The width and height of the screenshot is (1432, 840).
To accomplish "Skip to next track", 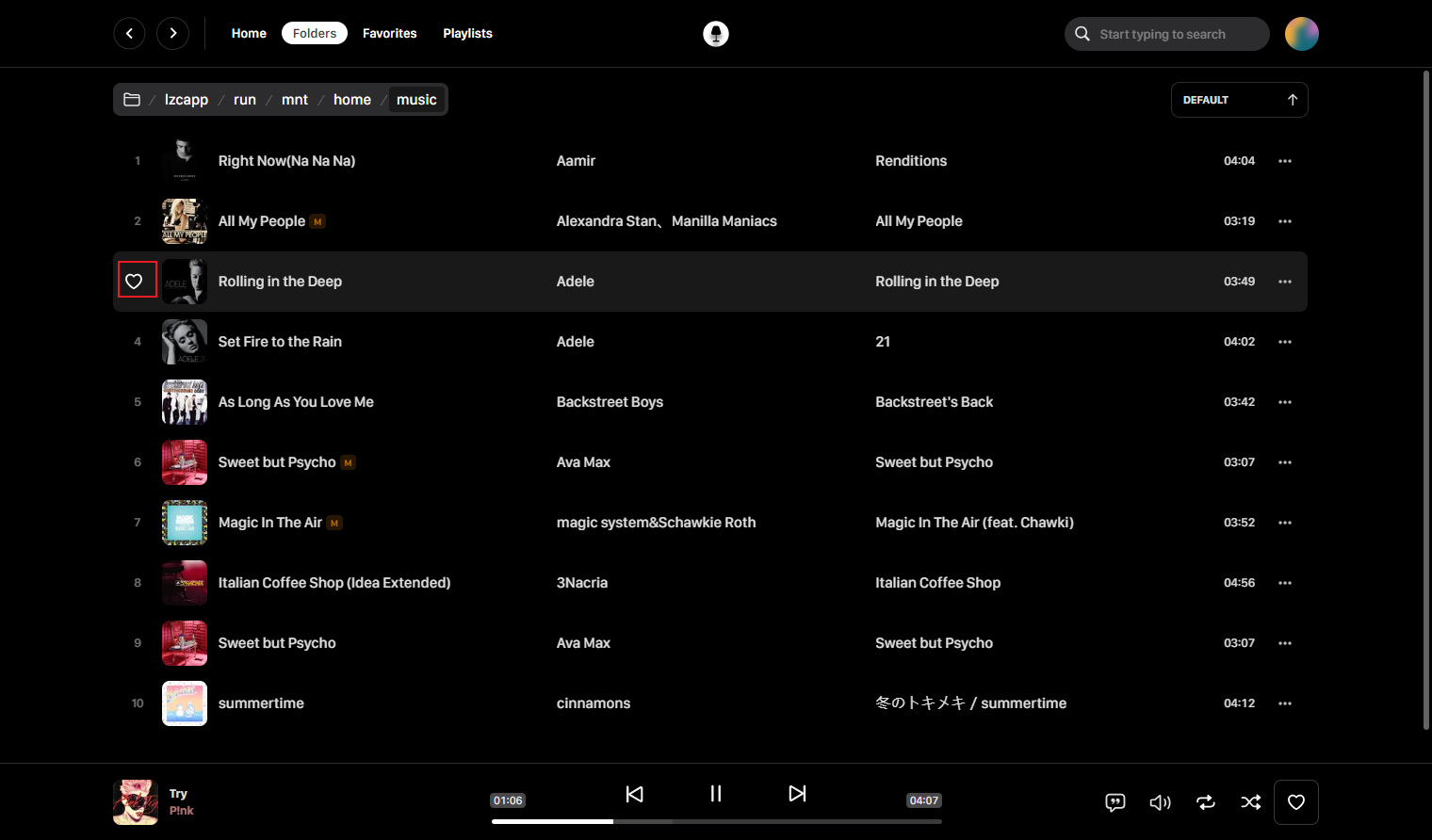I will 797,794.
